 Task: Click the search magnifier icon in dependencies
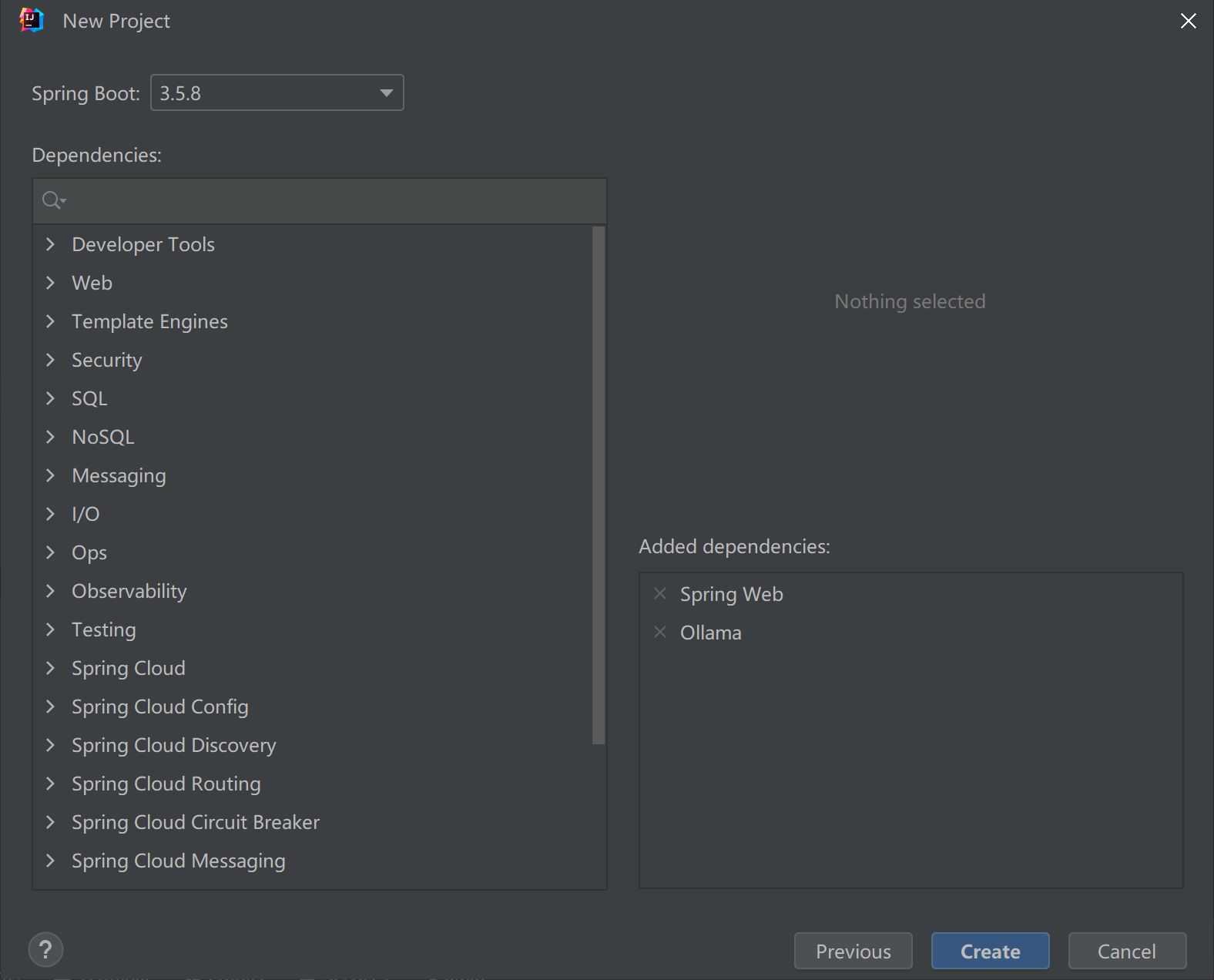click(53, 201)
